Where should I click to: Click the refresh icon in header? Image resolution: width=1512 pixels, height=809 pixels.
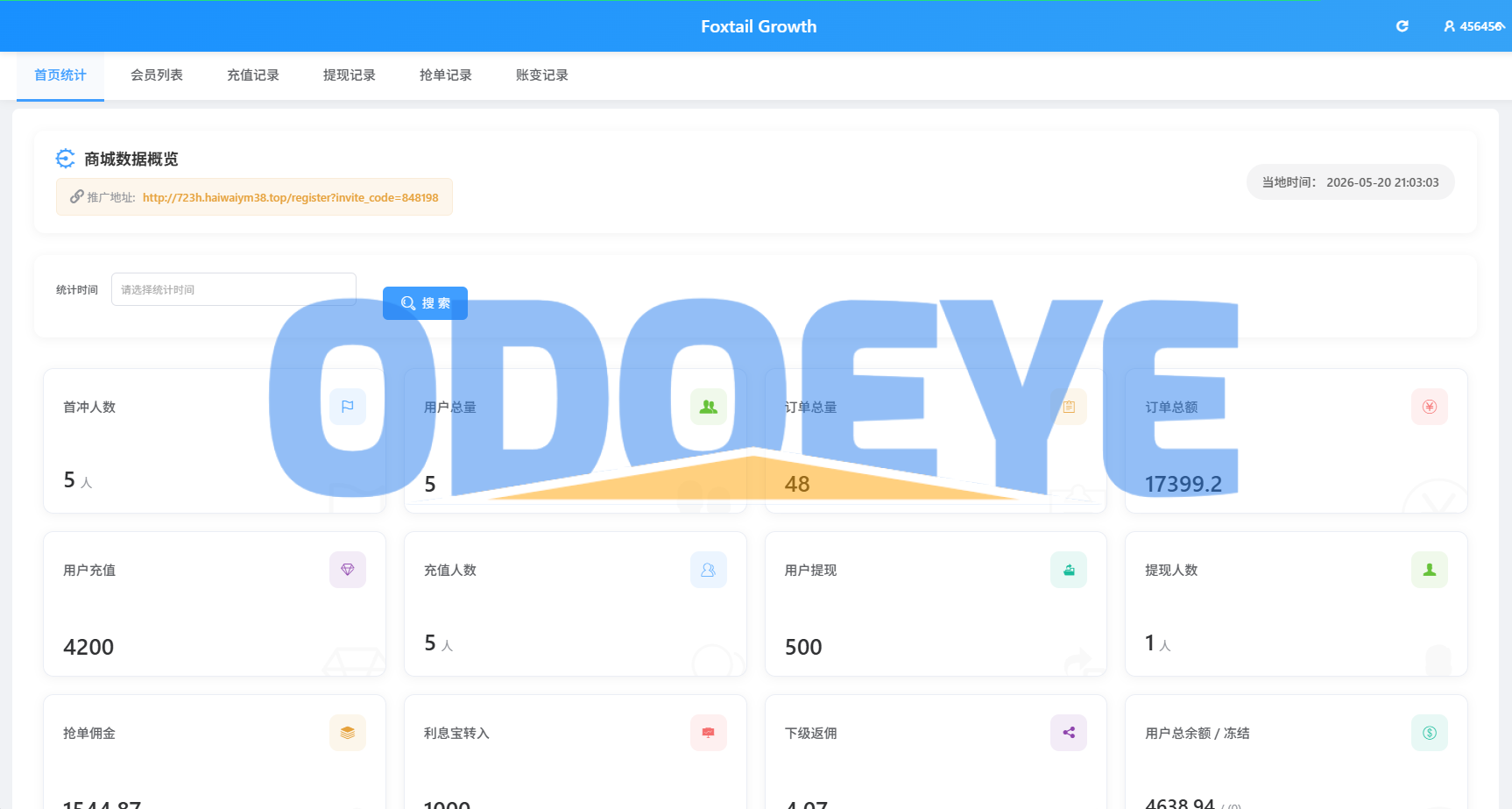pos(1402,26)
